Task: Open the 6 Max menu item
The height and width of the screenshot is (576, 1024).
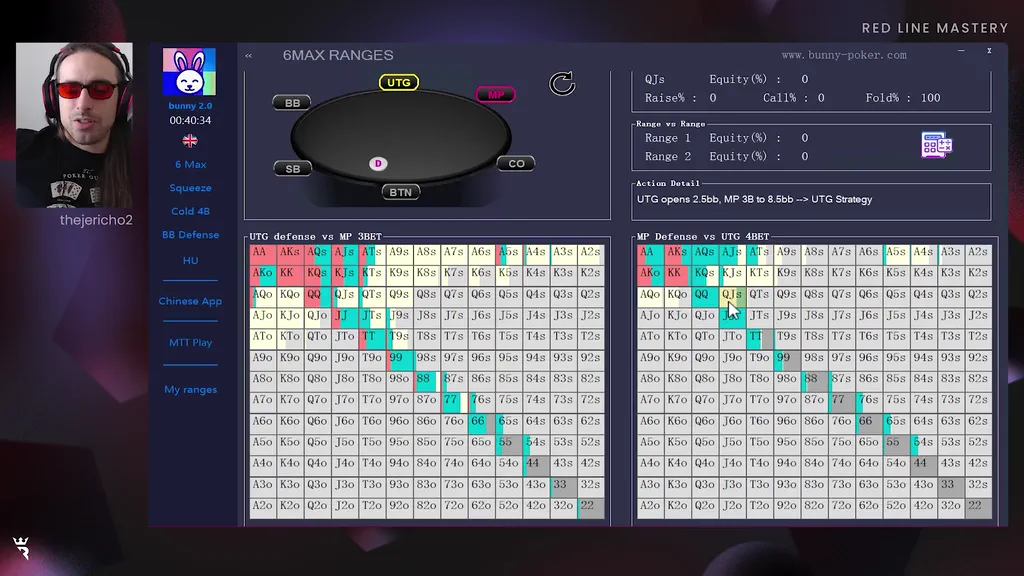Action: [190, 165]
